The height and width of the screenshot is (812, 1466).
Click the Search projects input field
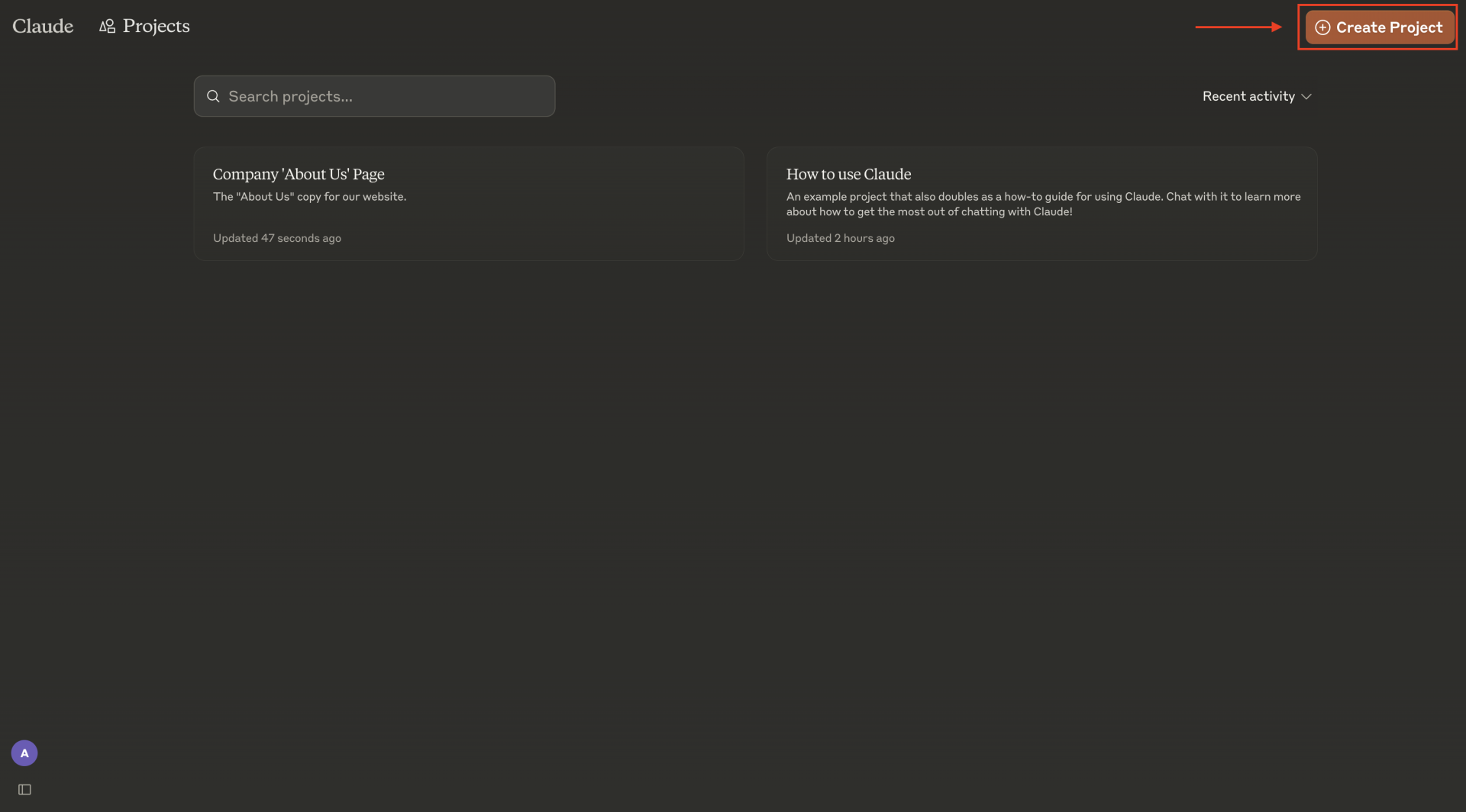(374, 96)
